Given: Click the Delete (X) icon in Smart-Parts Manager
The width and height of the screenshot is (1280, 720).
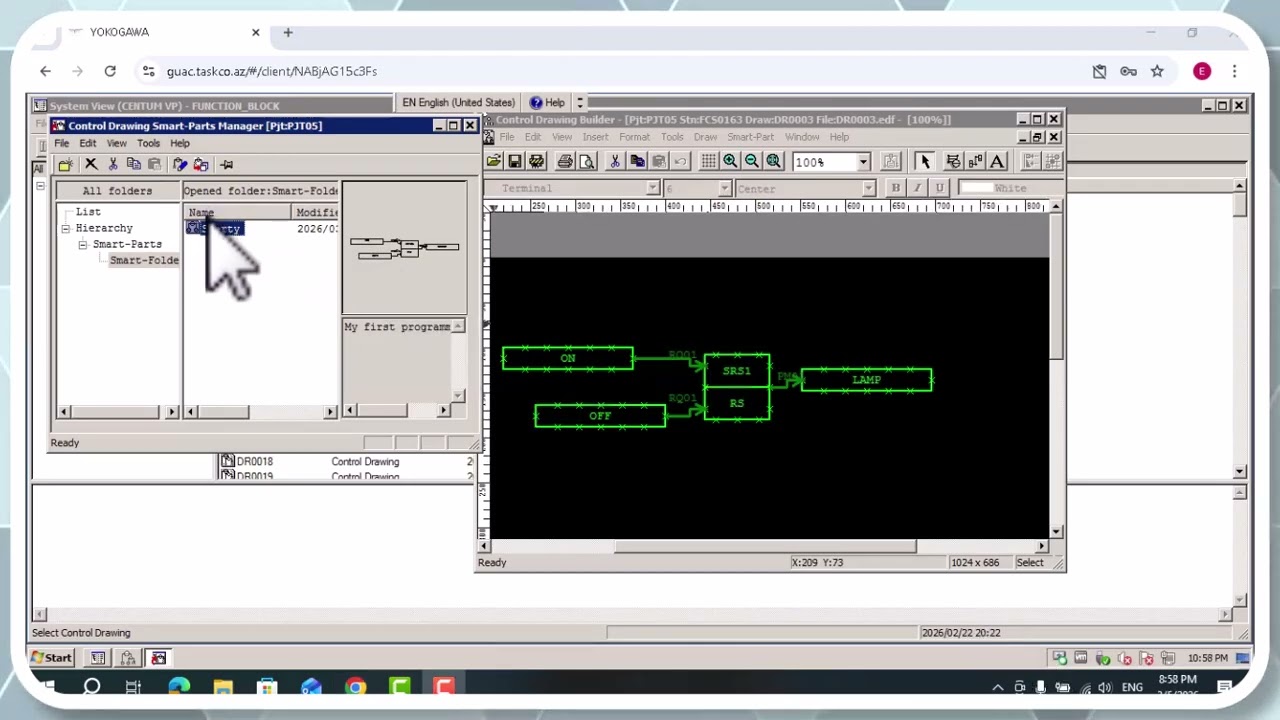Looking at the screenshot, I should [x=91, y=164].
